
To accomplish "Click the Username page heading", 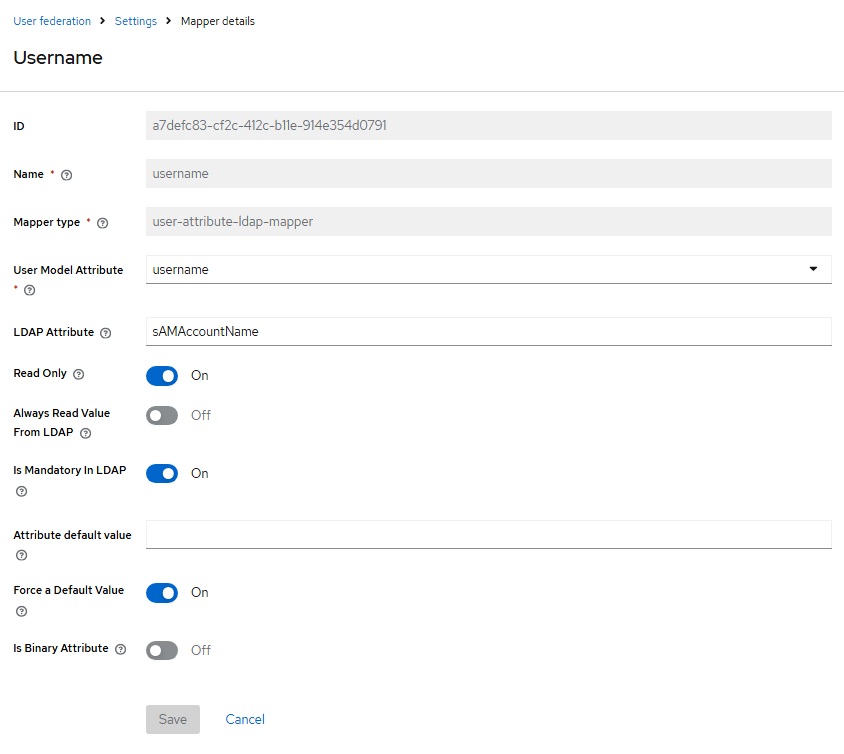I will tap(58, 58).
